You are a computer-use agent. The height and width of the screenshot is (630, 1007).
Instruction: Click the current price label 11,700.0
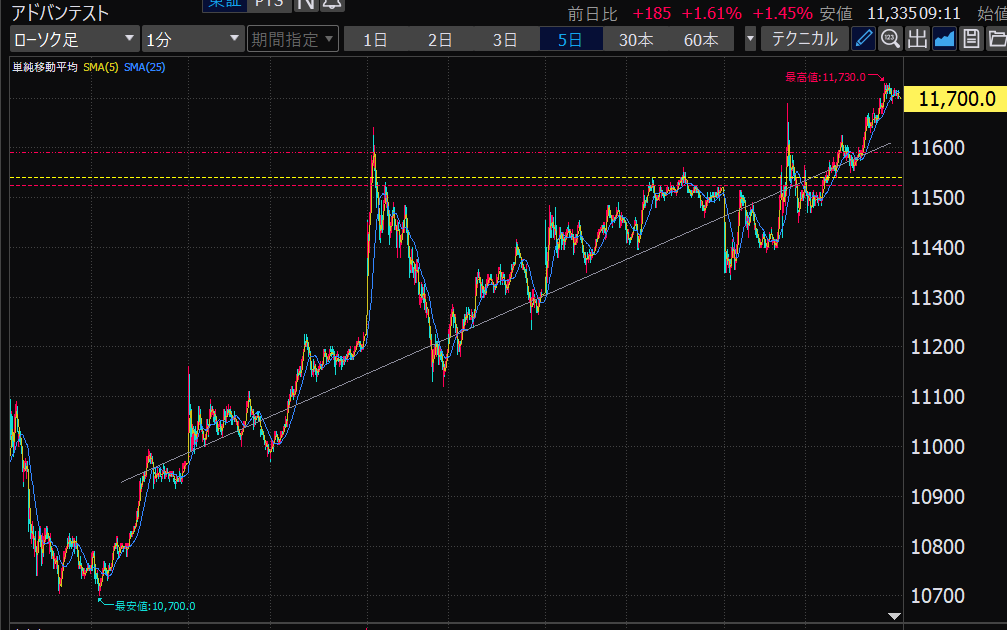click(956, 99)
